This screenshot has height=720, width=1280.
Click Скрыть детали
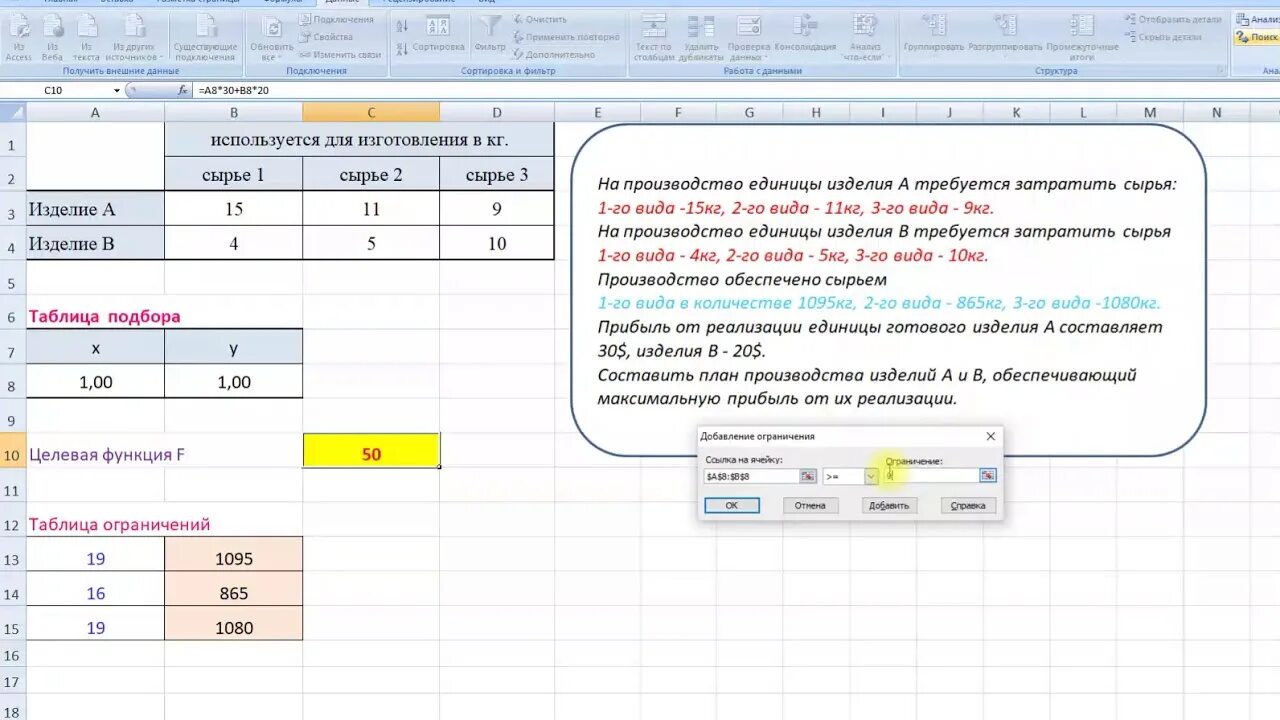1162,37
